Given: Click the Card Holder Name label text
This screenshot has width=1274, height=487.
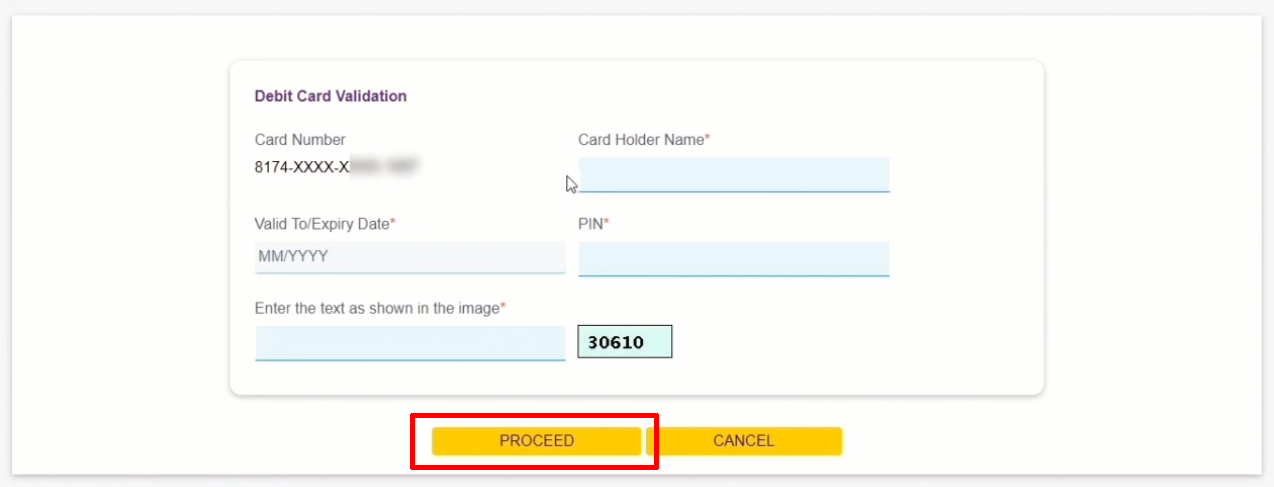Looking at the screenshot, I should pos(641,140).
